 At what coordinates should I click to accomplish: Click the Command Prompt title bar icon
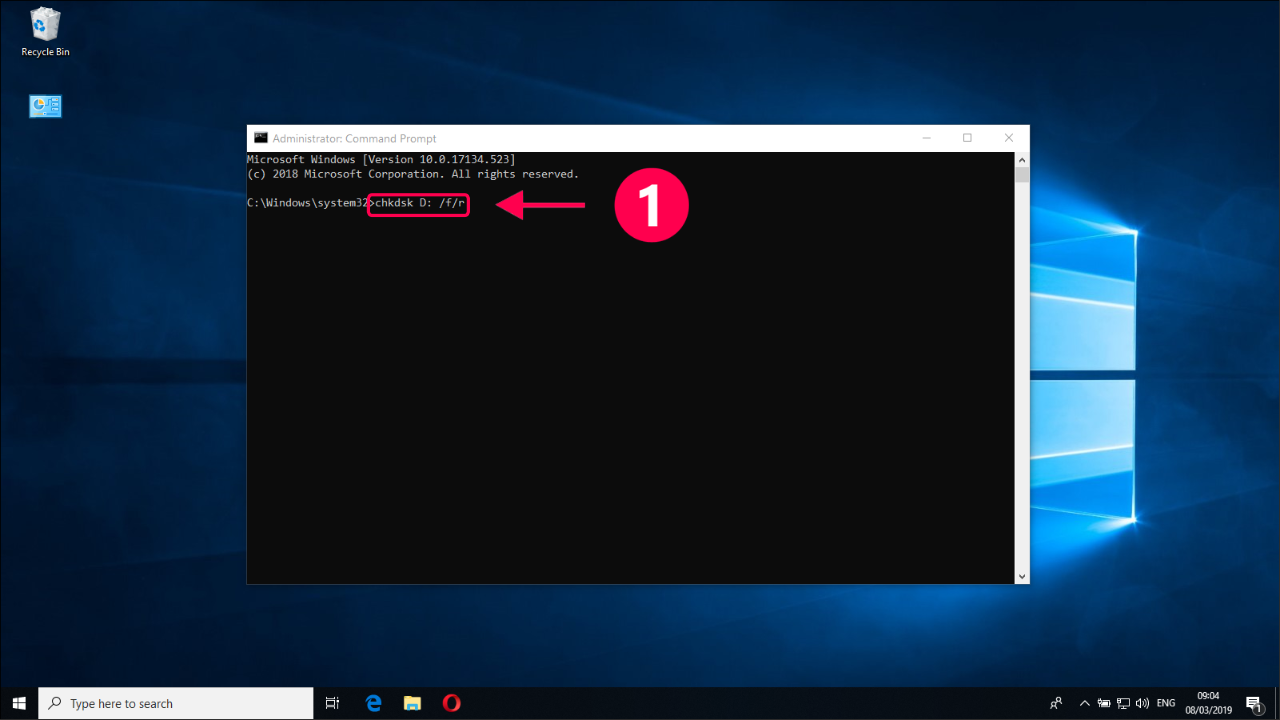tap(260, 138)
